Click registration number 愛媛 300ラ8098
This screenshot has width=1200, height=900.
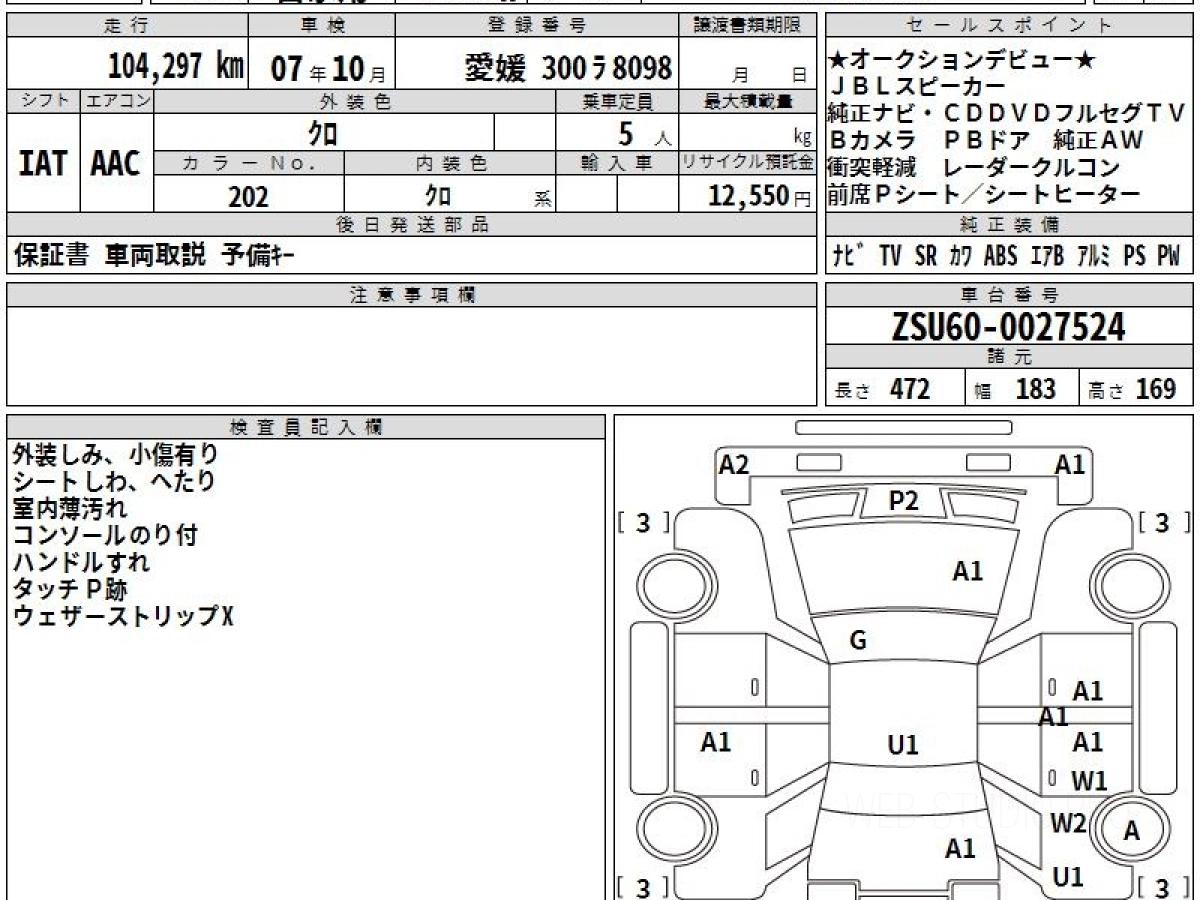[x=568, y=68]
